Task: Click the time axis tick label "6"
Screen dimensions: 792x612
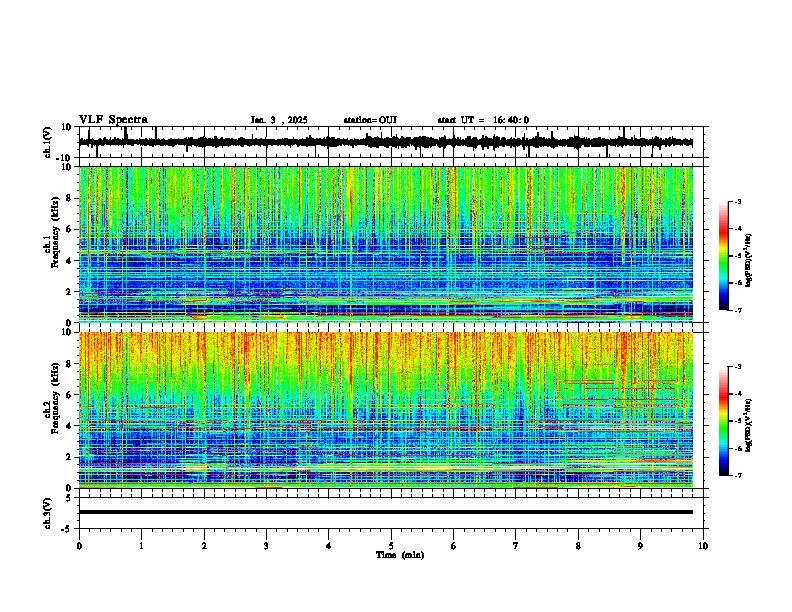Action: tap(454, 546)
